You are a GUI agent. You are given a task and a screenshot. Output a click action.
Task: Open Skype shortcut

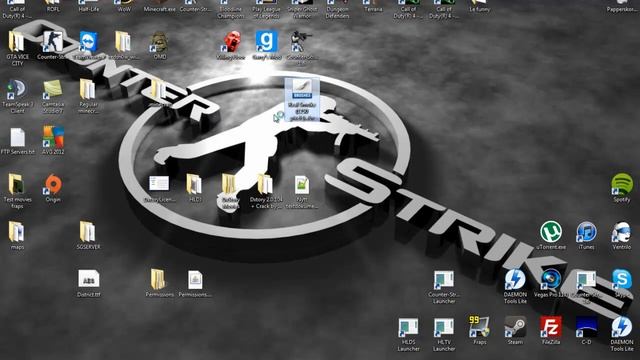tap(622, 279)
